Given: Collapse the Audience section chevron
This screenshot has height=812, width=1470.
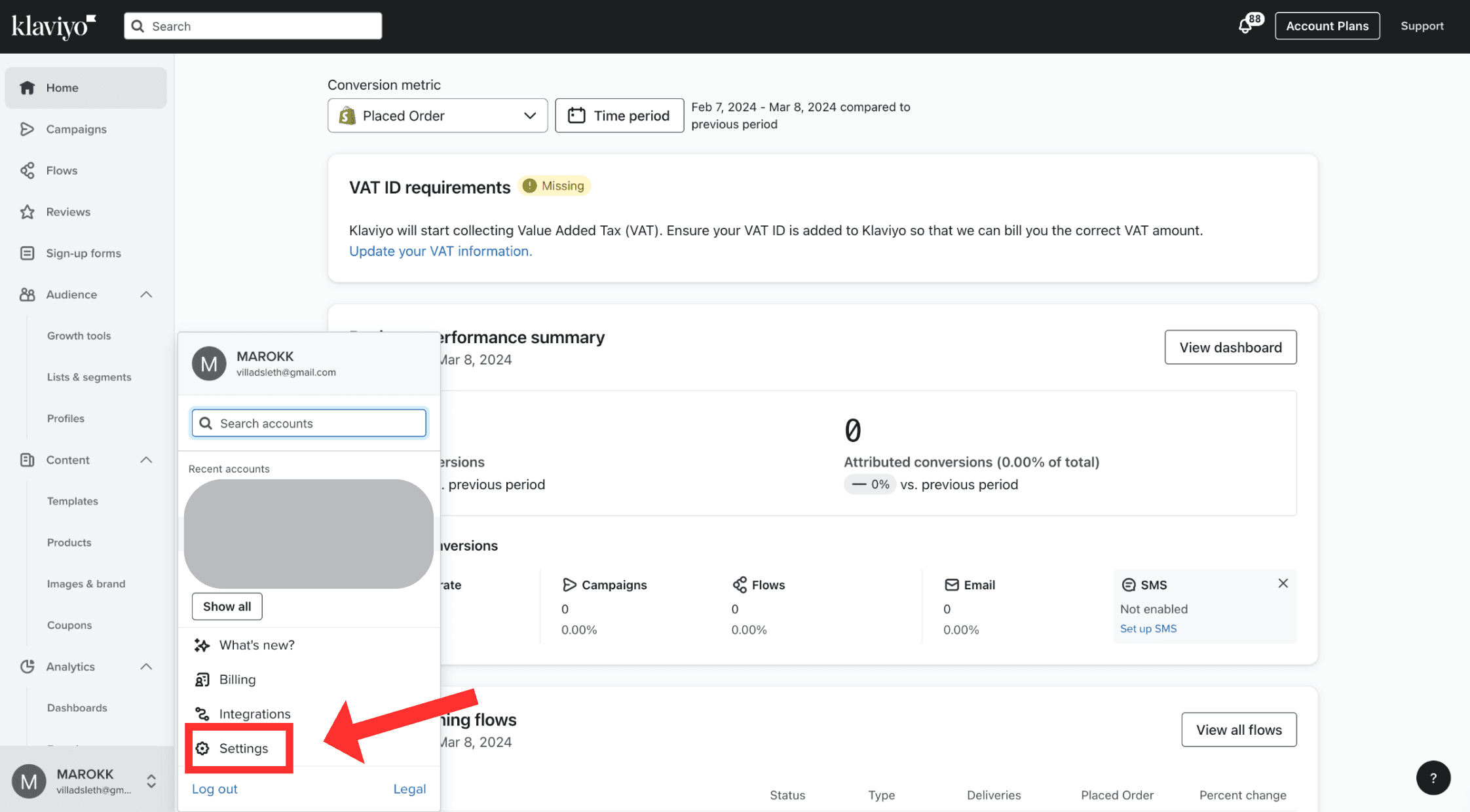Looking at the screenshot, I should click(146, 295).
